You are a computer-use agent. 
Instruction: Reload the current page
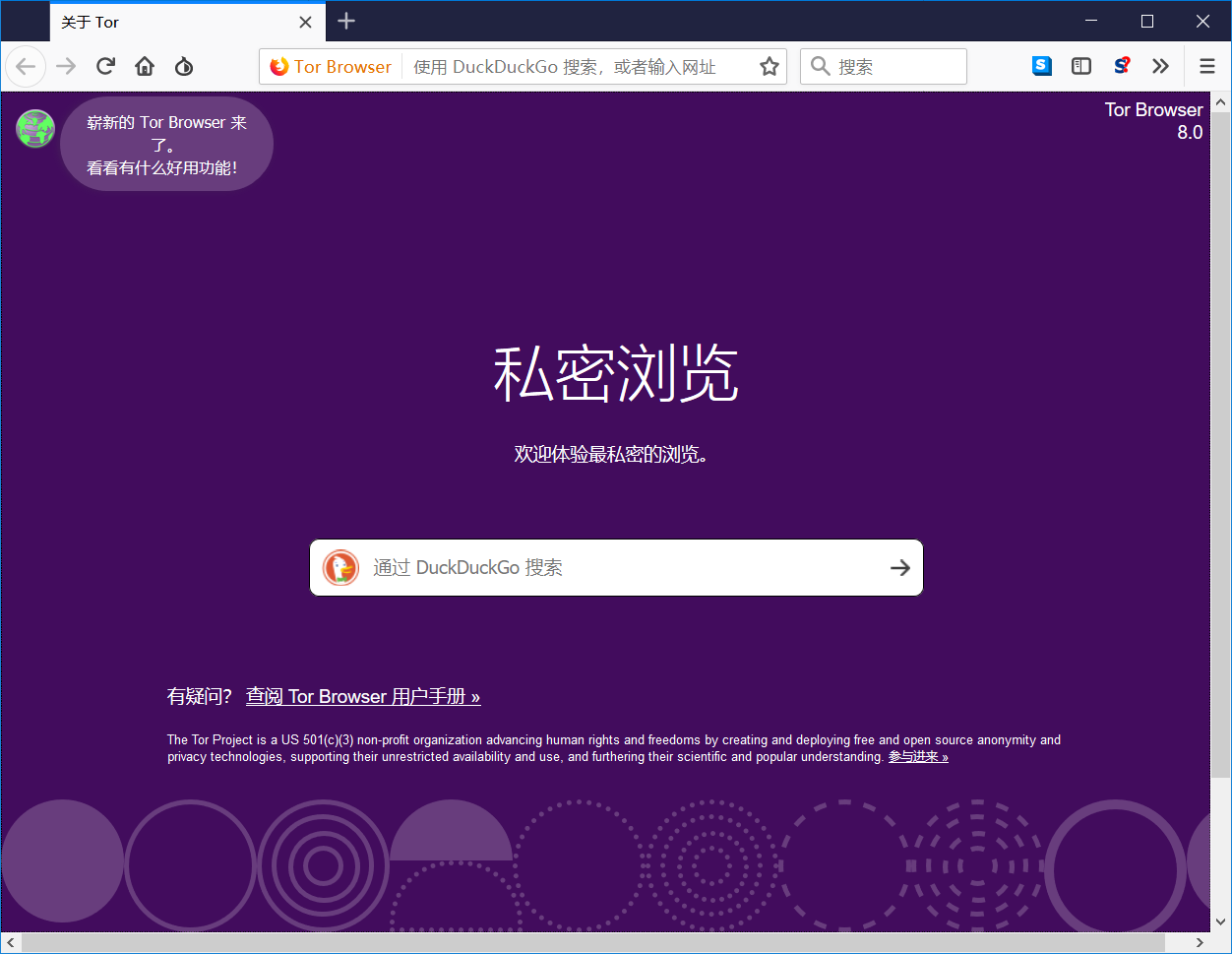point(105,67)
